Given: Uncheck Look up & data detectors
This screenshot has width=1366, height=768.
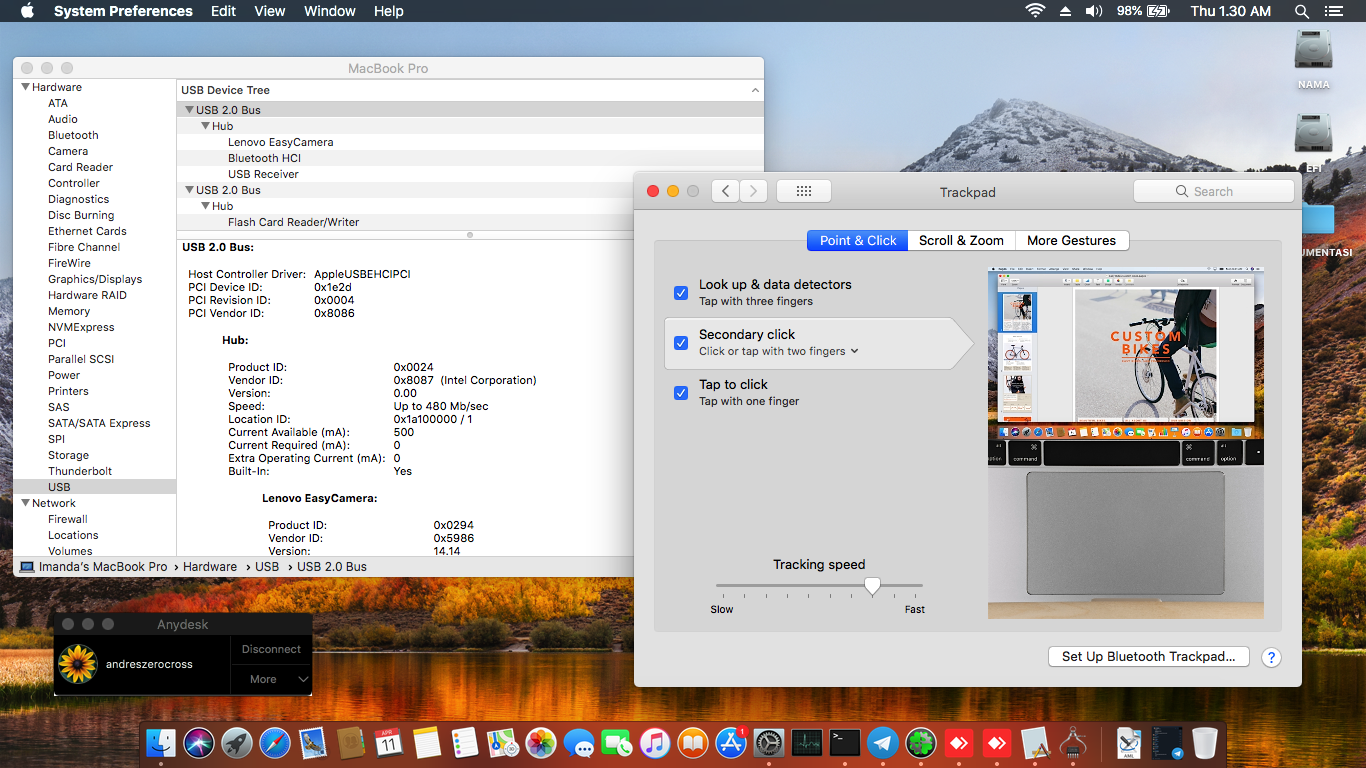Looking at the screenshot, I should [681, 292].
